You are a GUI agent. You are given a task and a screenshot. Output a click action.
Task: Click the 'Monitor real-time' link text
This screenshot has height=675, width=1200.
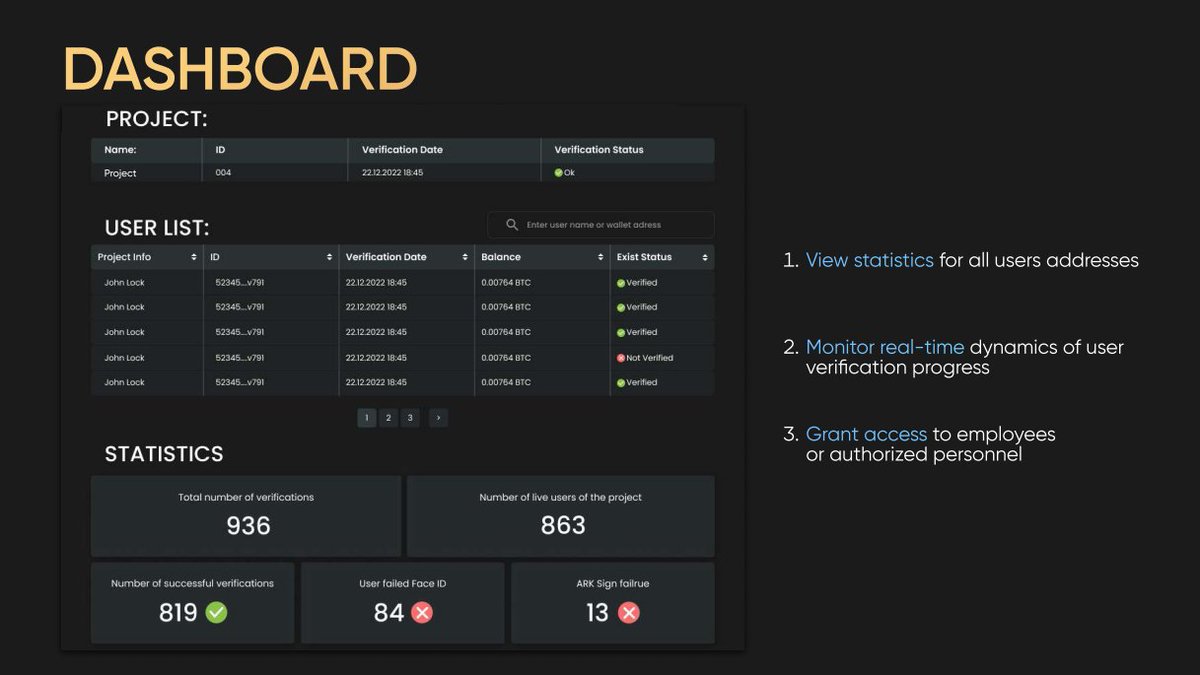point(885,347)
